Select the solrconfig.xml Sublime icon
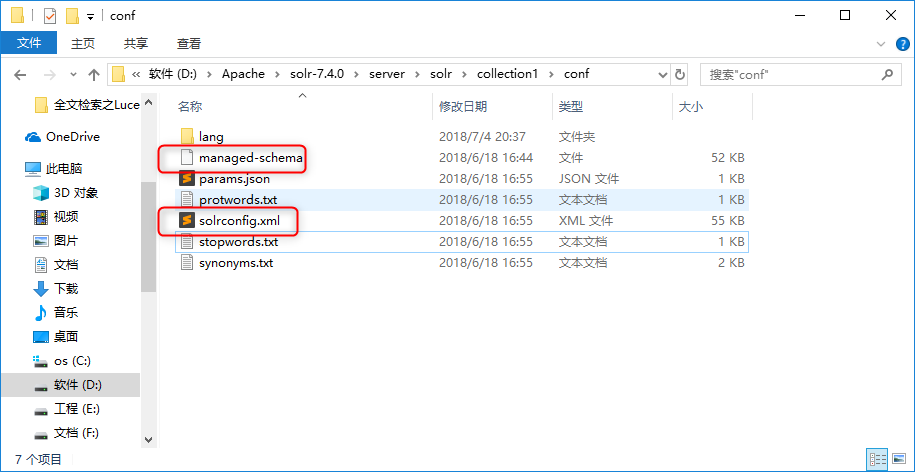 (x=187, y=221)
